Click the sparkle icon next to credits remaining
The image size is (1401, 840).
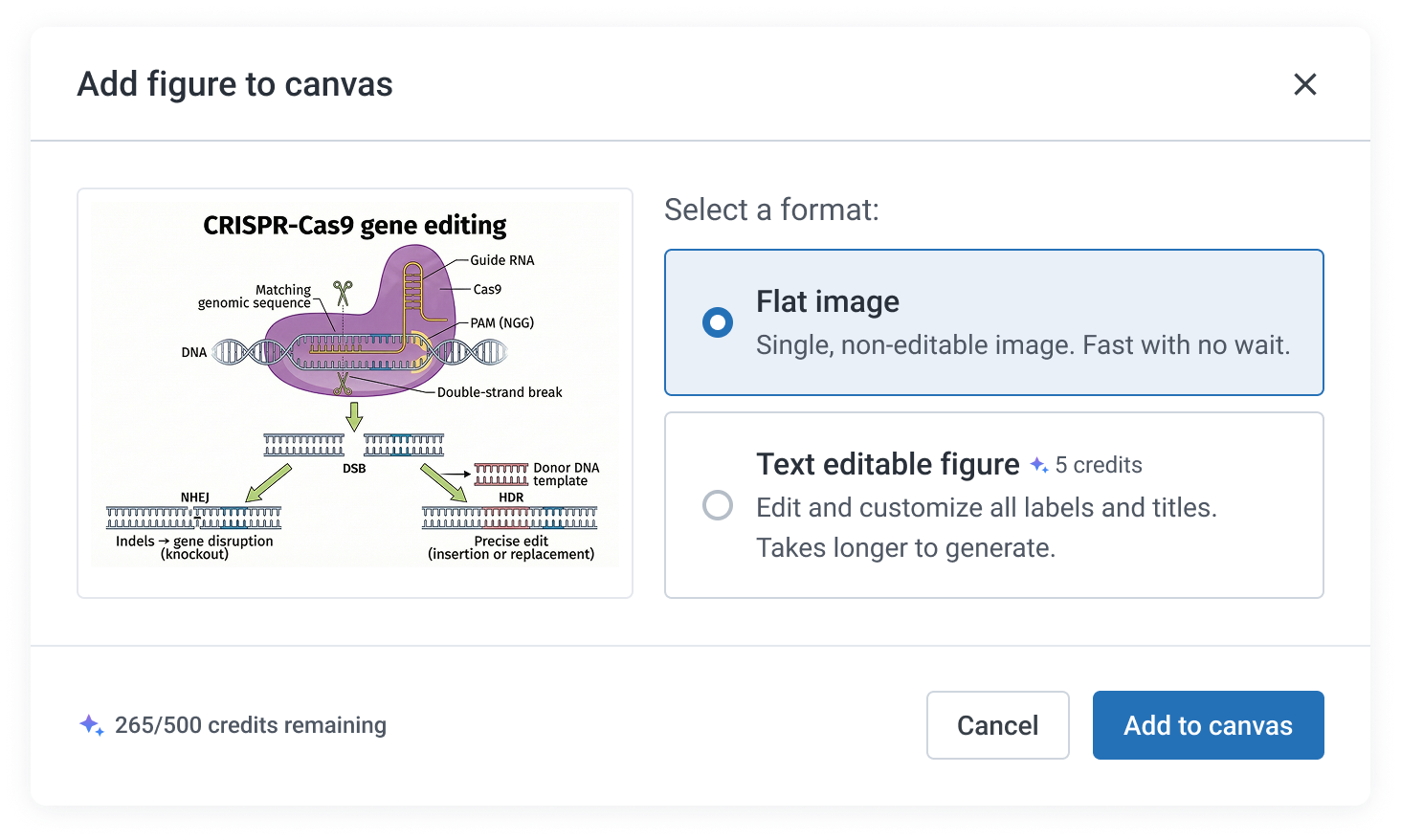[90, 725]
